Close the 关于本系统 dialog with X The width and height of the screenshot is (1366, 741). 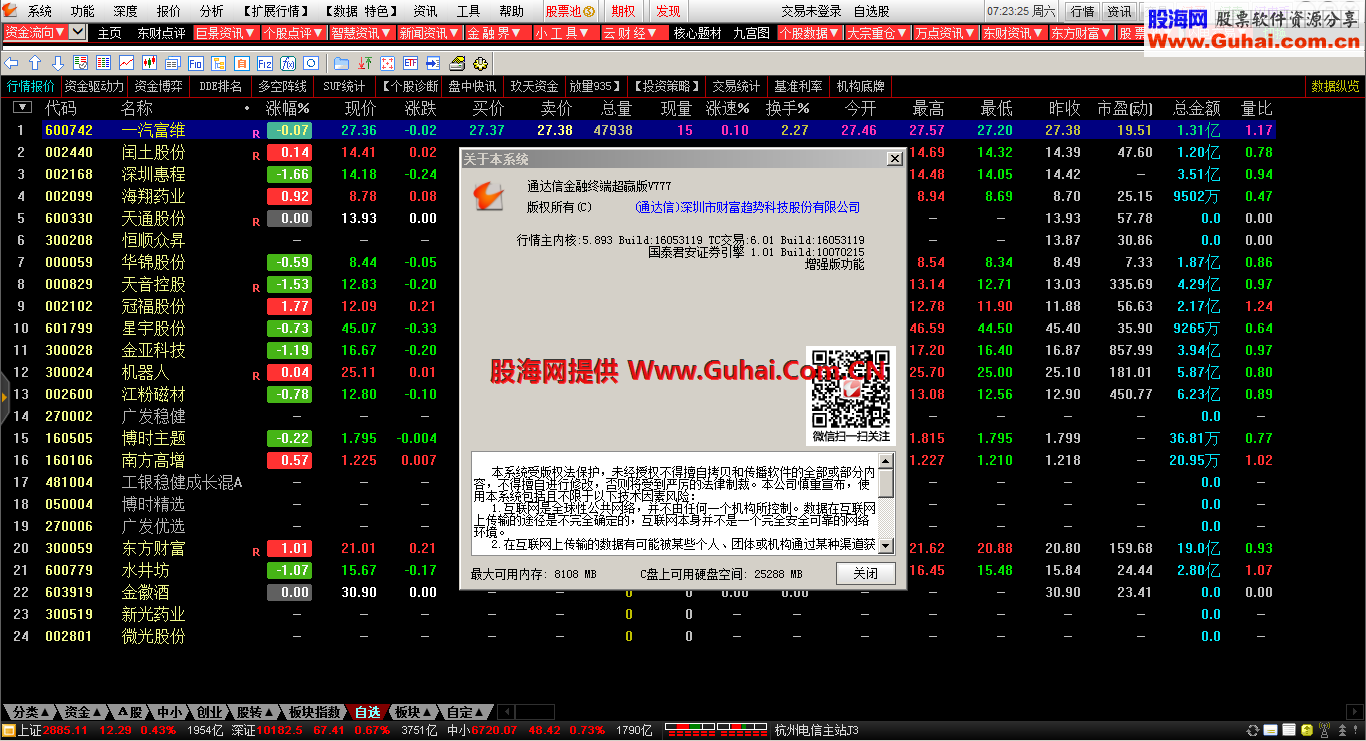click(894, 158)
